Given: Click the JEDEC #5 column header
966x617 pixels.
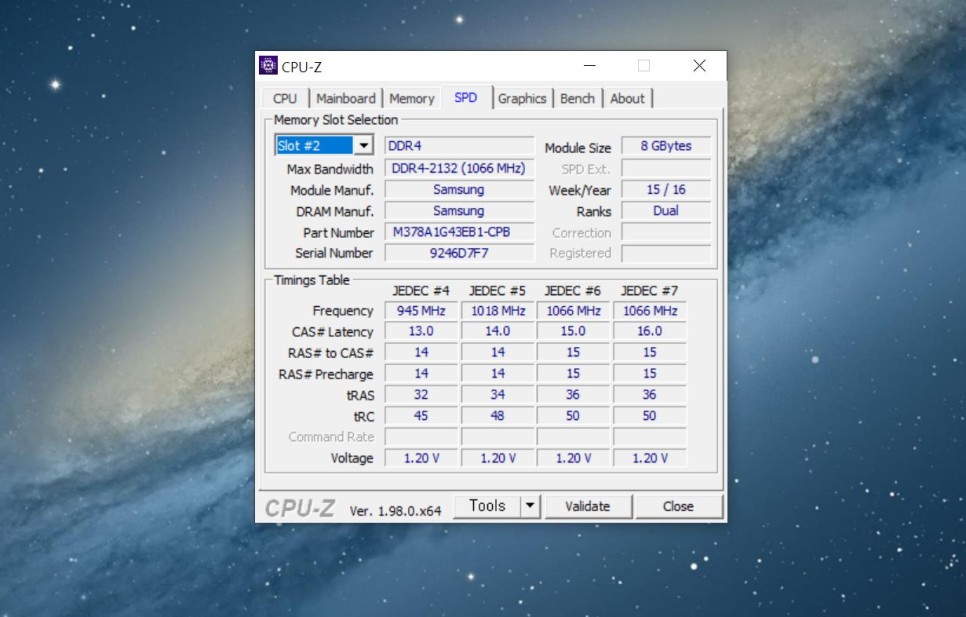Looking at the screenshot, I should tap(497, 291).
